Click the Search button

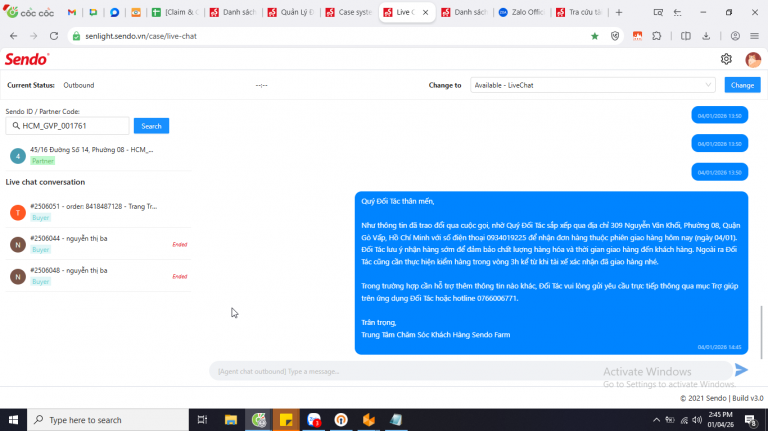click(x=151, y=126)
